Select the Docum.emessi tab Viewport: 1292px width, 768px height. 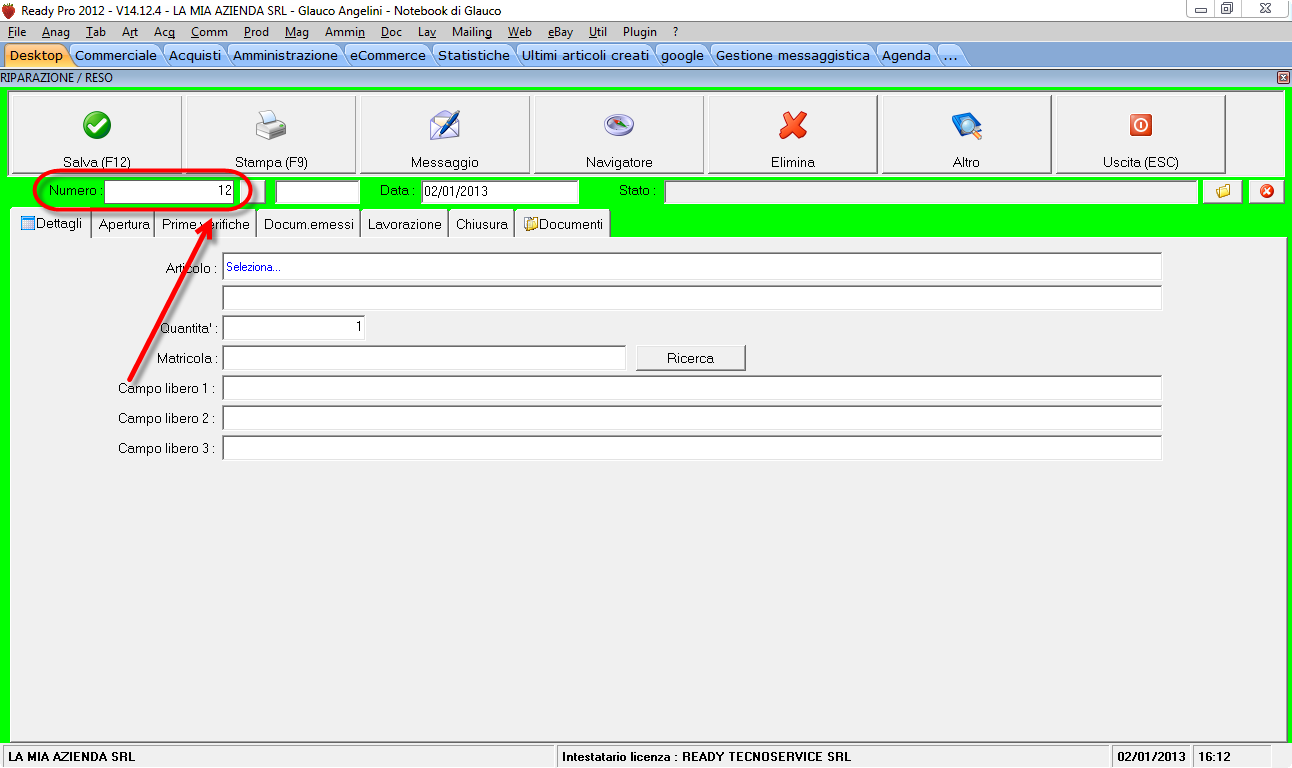point(309,224)
